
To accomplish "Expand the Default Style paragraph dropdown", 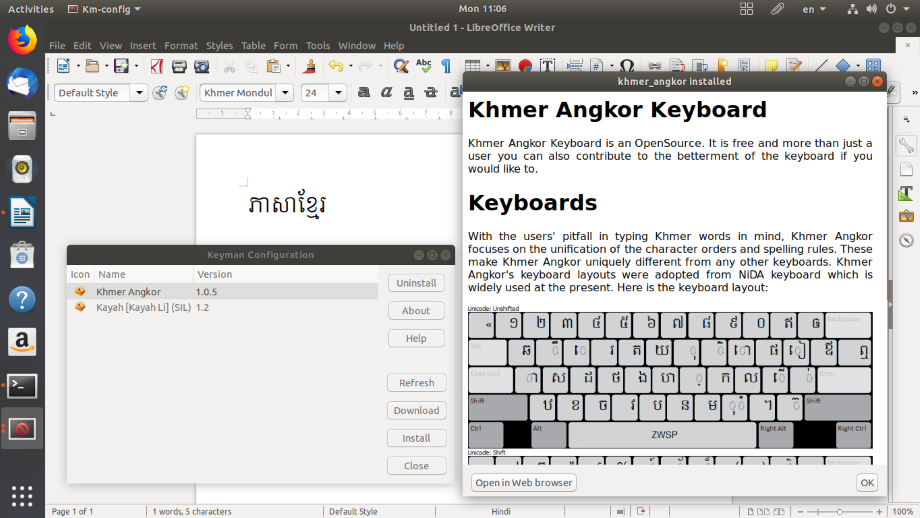I will (x=139, y=93).
